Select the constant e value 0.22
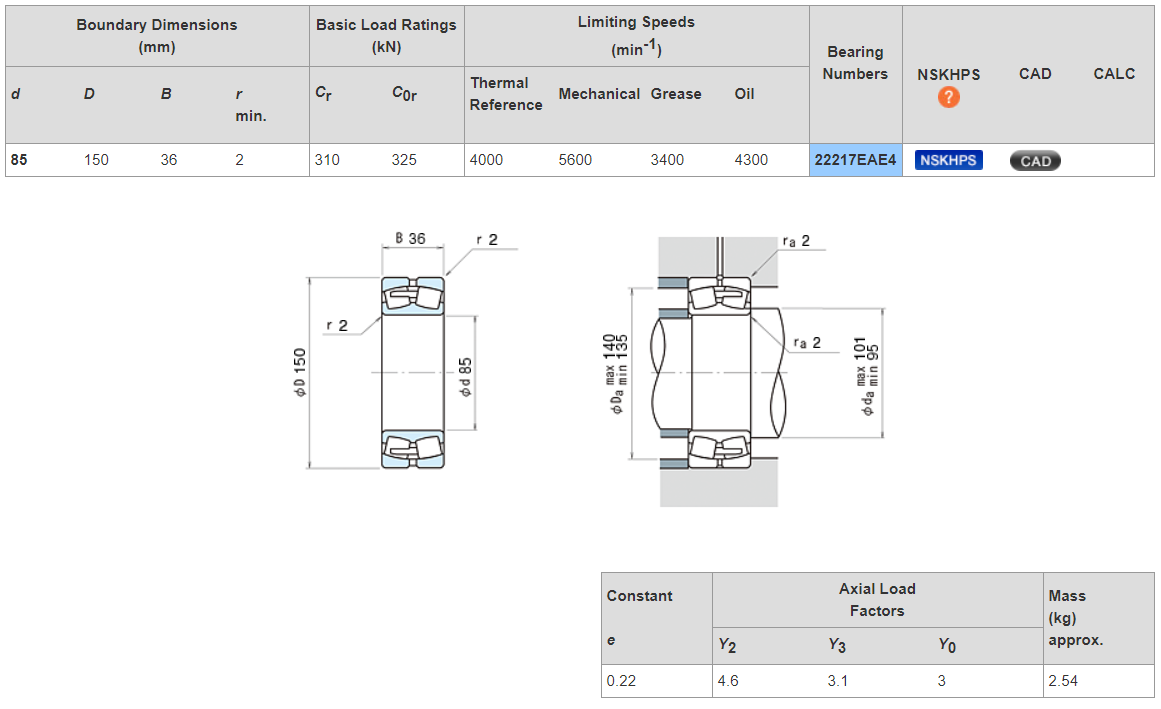 621,681
